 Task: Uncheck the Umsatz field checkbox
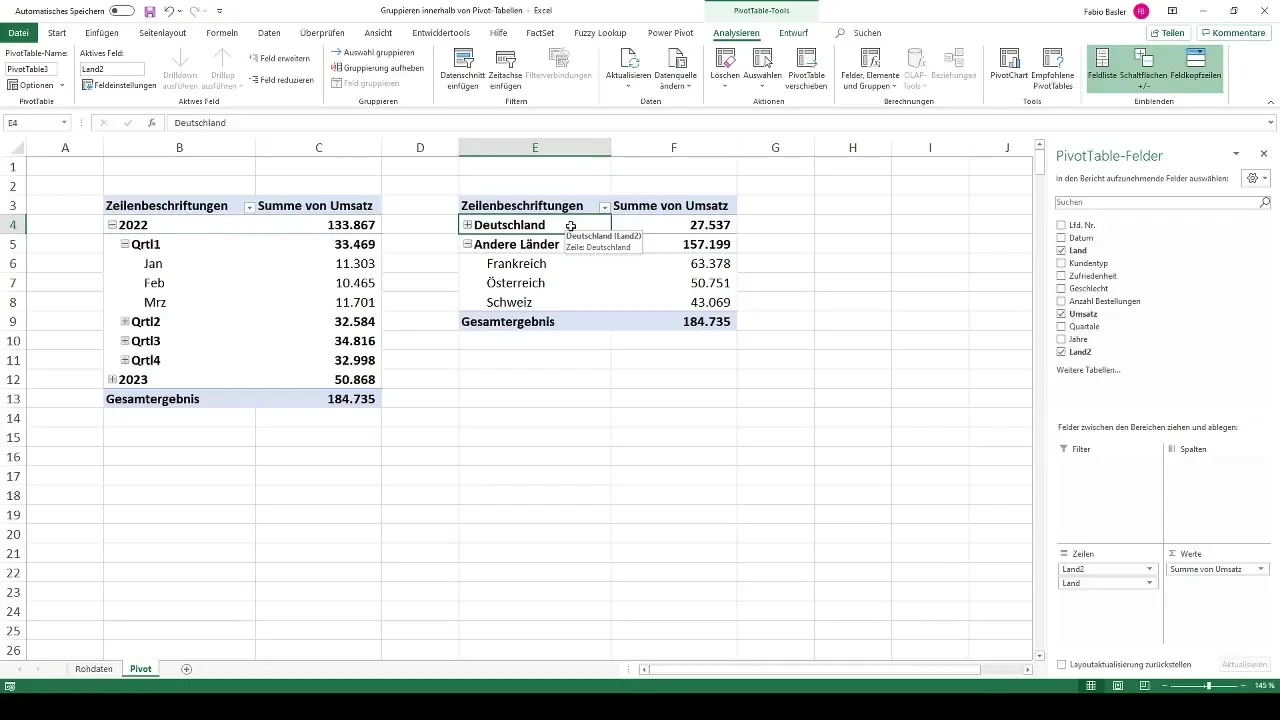1061,314
